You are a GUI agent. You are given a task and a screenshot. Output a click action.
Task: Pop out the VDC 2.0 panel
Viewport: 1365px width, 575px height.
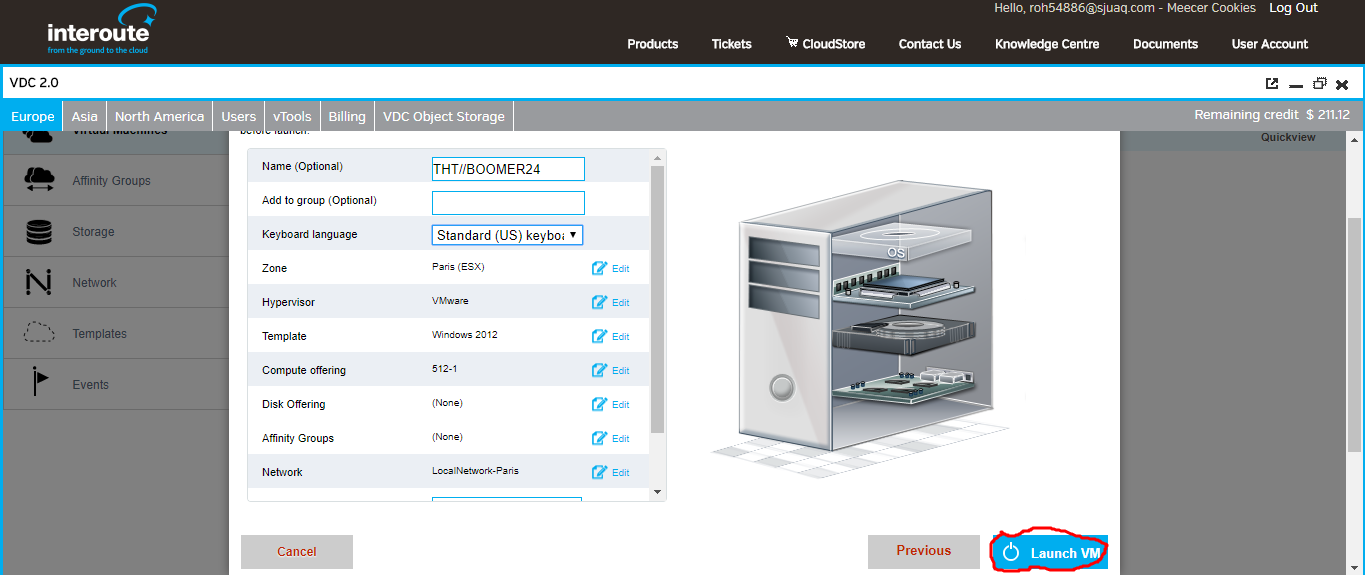pyautogui.click(x=1272, y=84)
